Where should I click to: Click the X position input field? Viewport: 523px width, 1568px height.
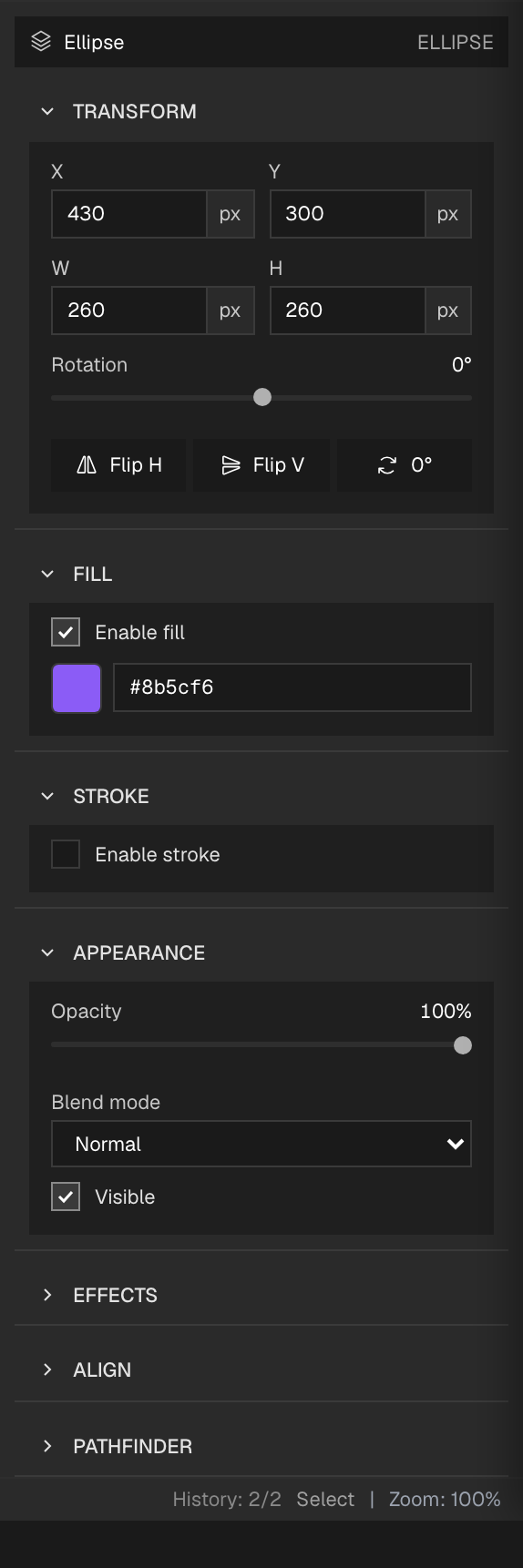pyautogui.click(x=129, y=214)
